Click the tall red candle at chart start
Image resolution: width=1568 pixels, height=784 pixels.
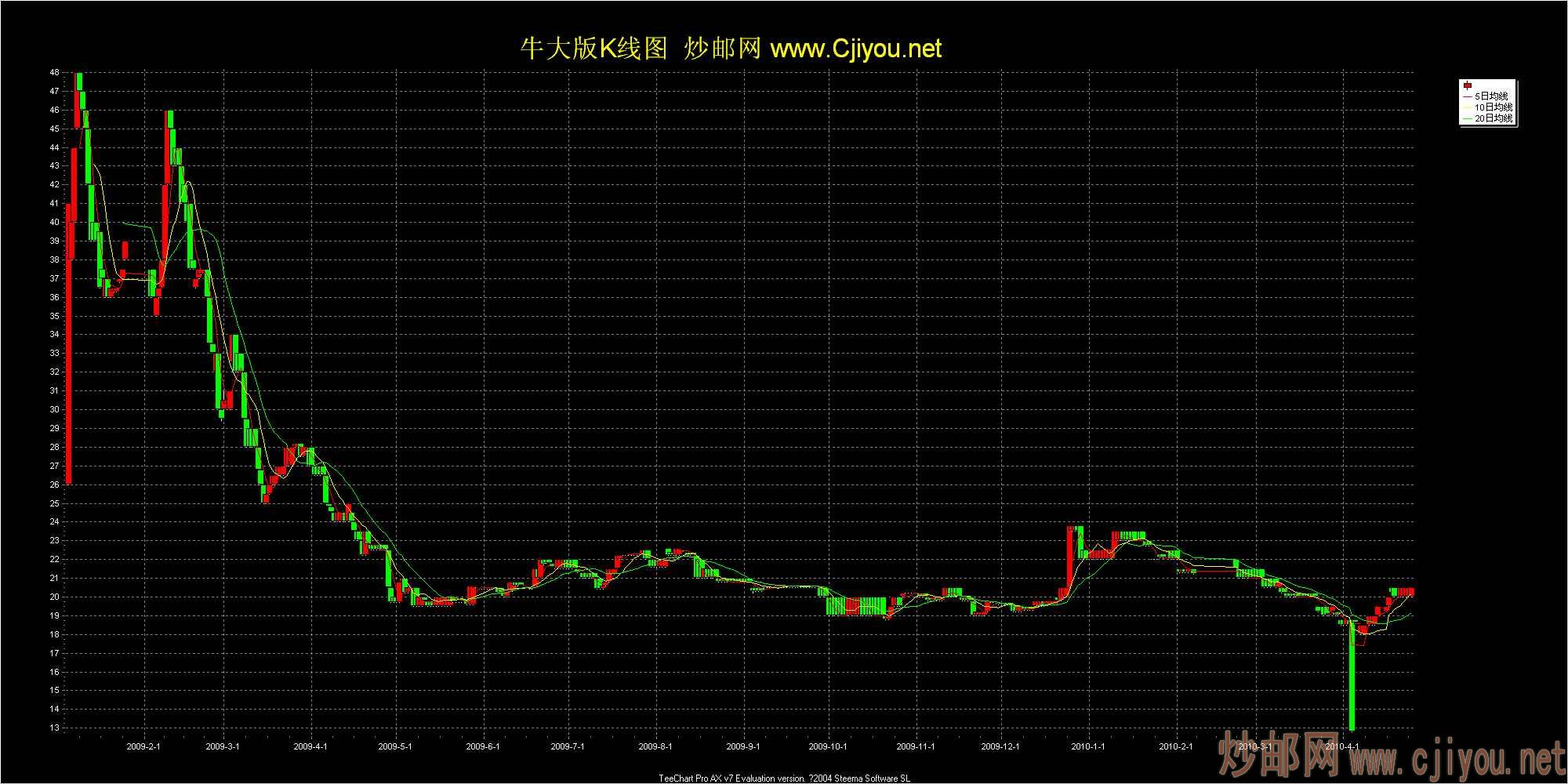pos(68,353)
